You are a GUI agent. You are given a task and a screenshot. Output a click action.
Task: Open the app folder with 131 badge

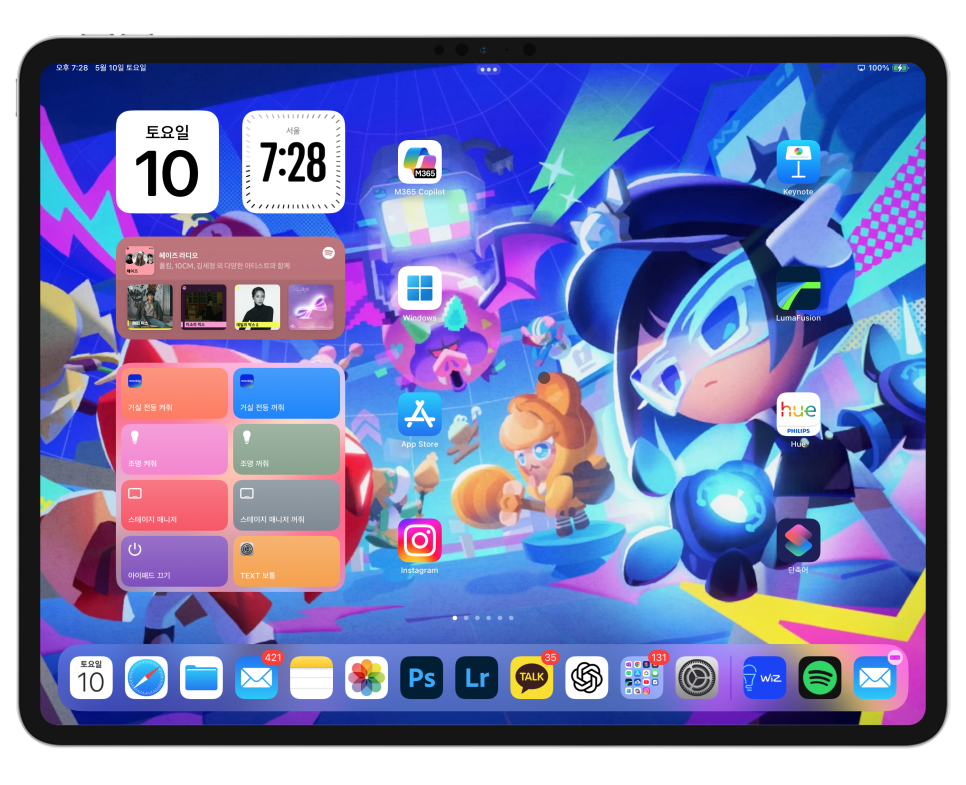641,678
